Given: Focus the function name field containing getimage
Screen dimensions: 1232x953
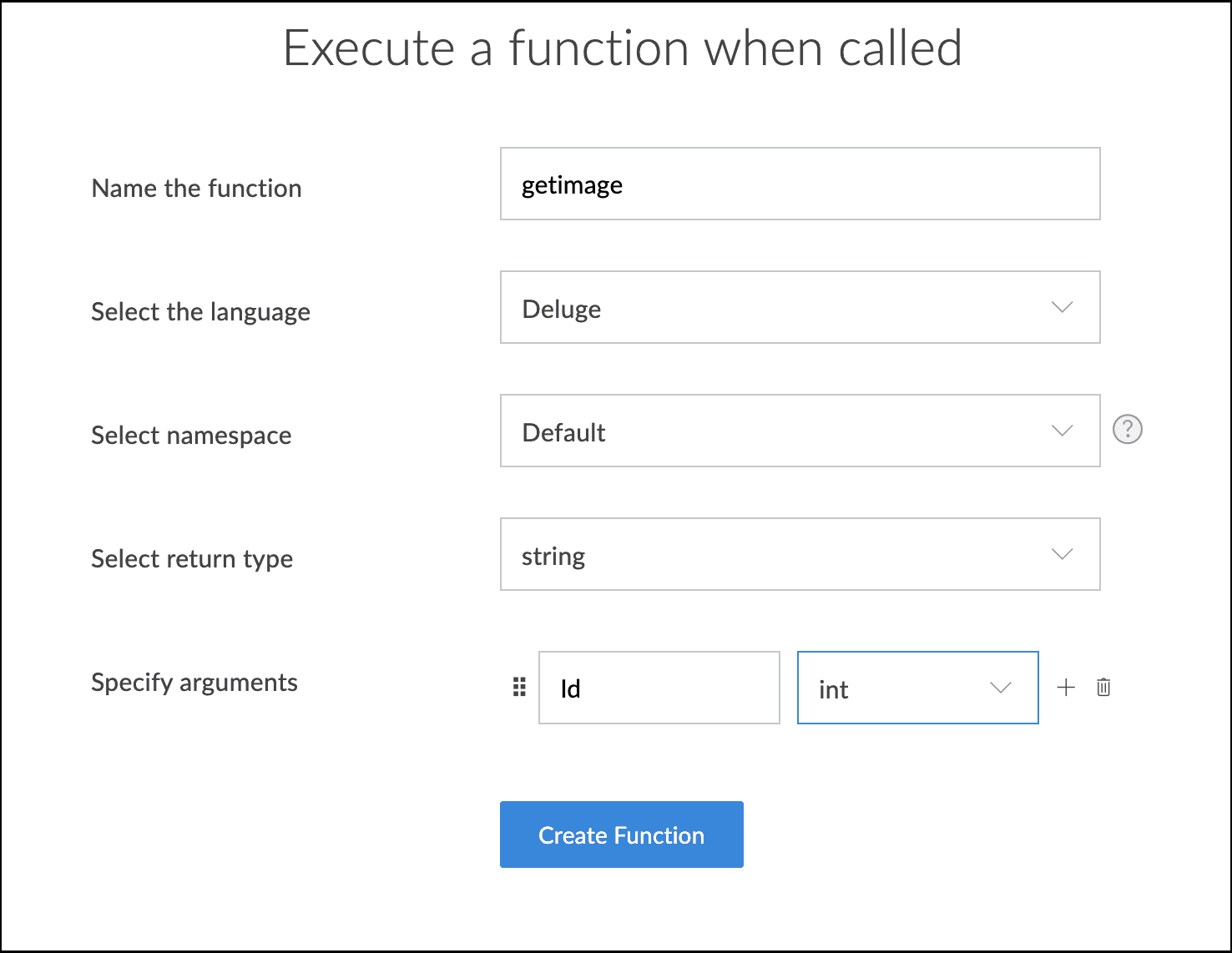Looking at the screenshot, I should point(800,184).
